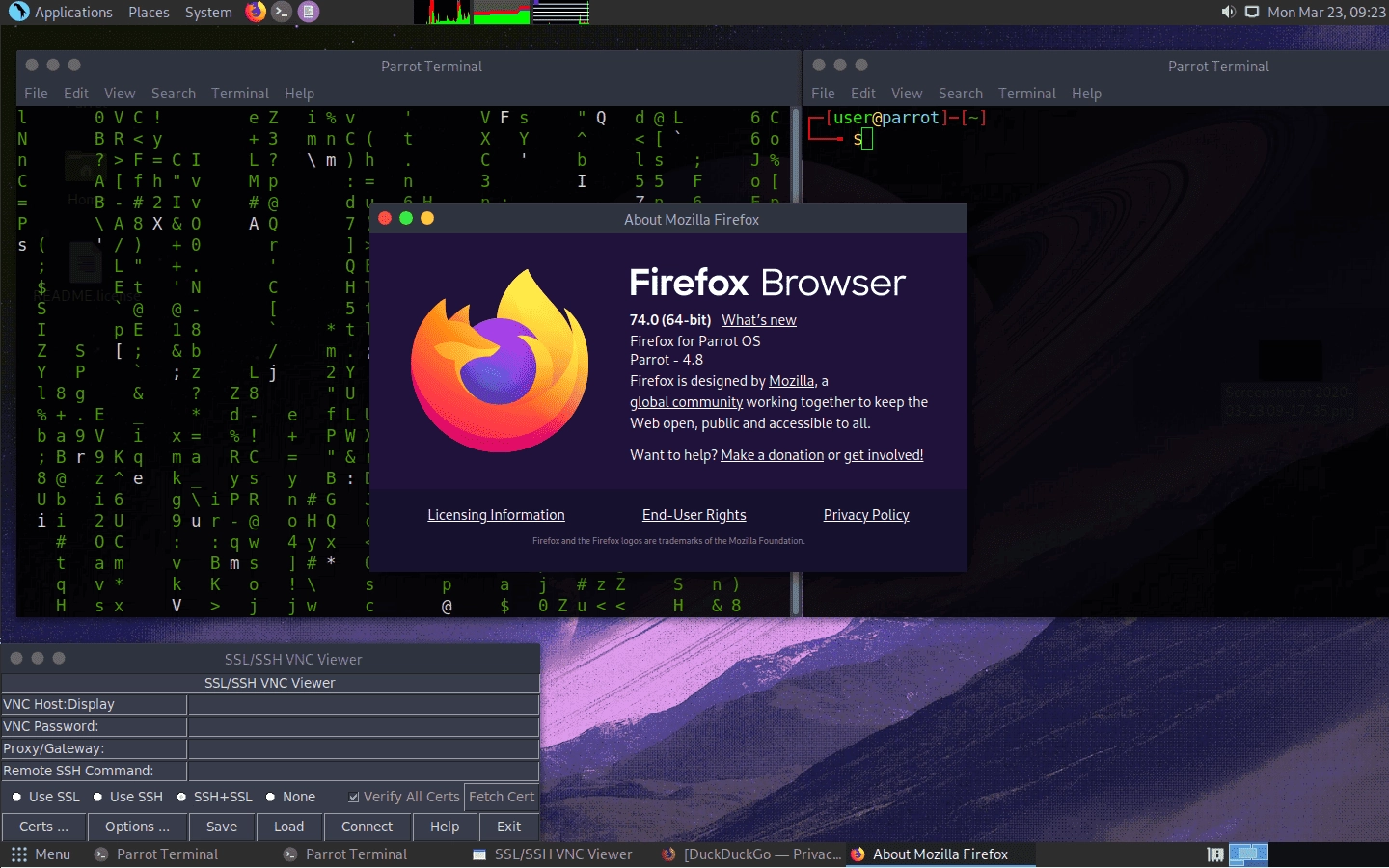This screenshot has height=868, width=1389.
Task: Open the Applications menu
Action: click(73, 12)
